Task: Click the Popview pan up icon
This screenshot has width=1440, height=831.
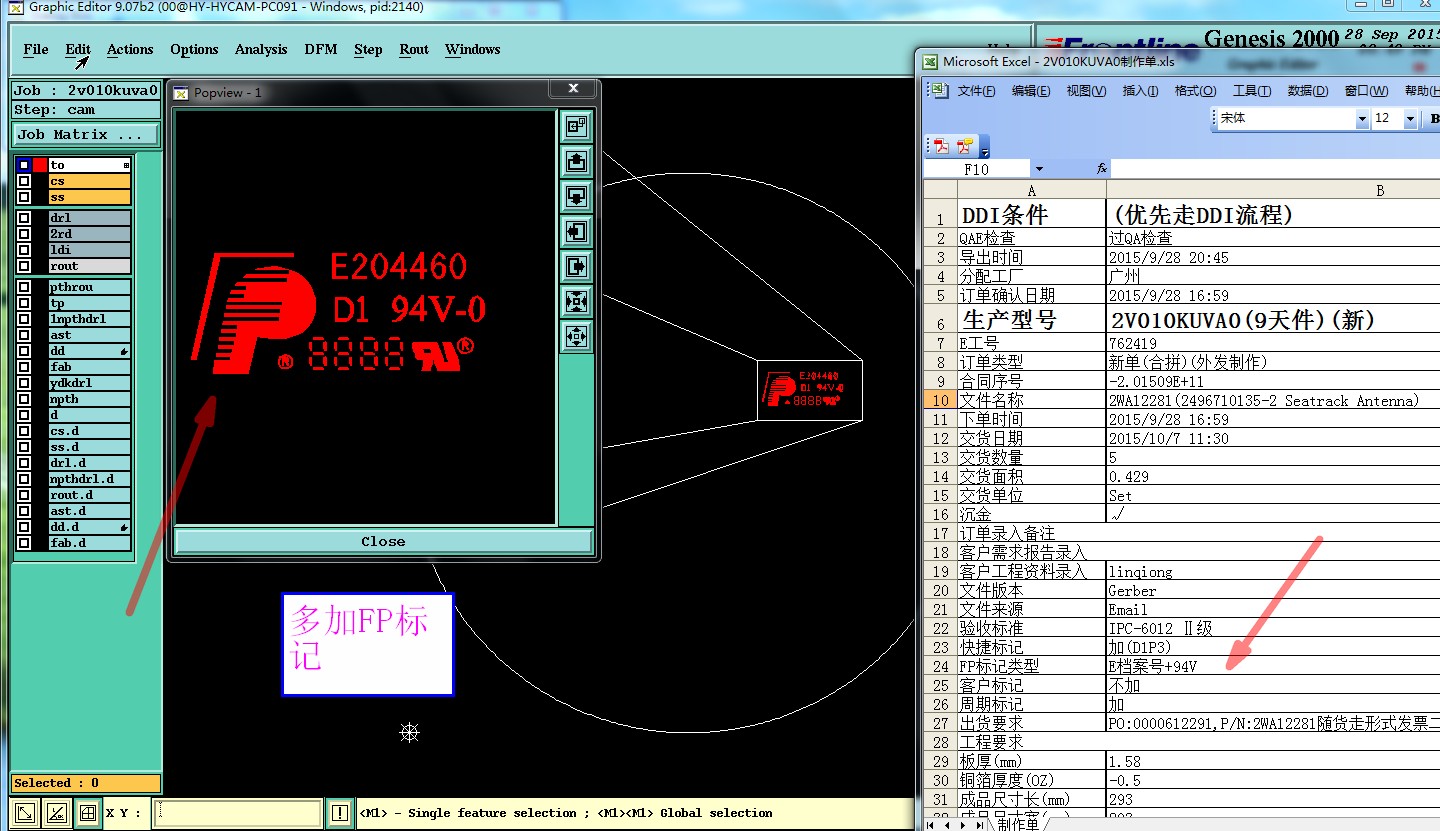Action: (x=576, y=161)
